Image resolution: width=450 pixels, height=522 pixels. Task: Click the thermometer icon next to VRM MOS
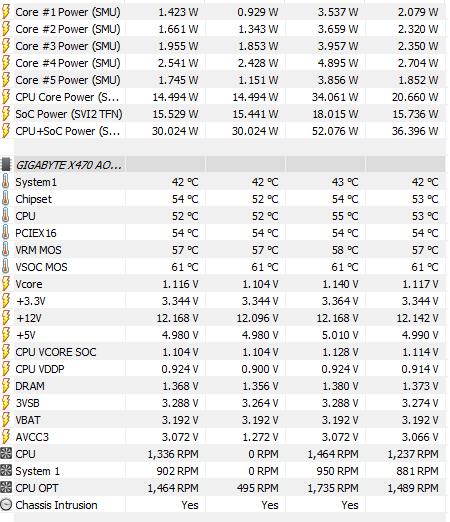[6, 250]
